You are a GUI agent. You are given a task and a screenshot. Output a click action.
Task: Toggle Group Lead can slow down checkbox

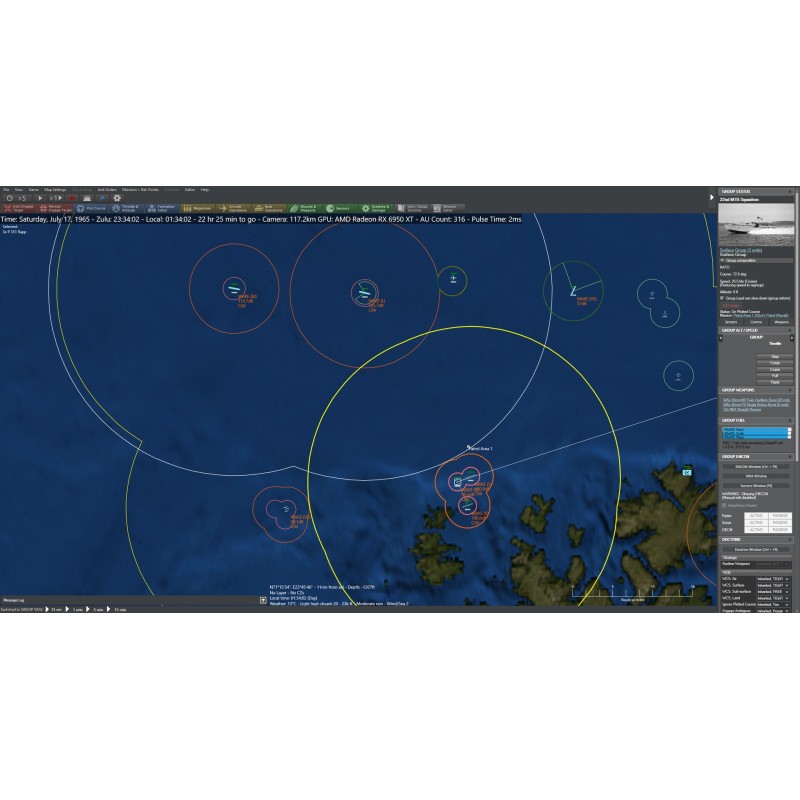pyautogui.click(x=723, y=297)
